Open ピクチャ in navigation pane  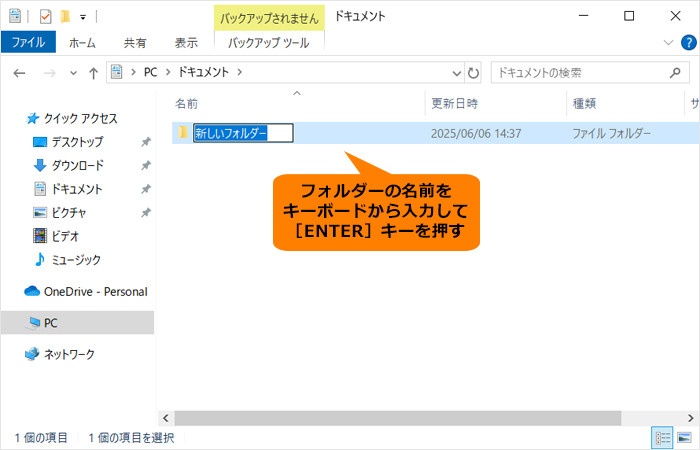coord(68,212)
